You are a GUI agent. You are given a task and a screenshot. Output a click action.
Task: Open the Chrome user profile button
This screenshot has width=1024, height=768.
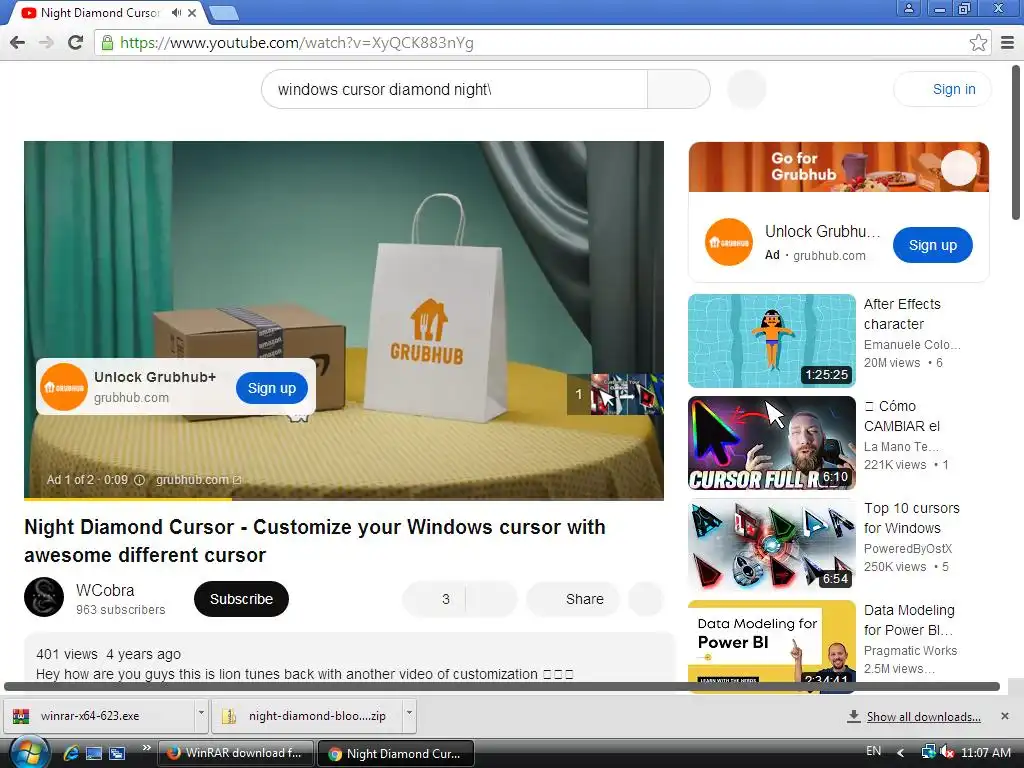tap(908, 8)
